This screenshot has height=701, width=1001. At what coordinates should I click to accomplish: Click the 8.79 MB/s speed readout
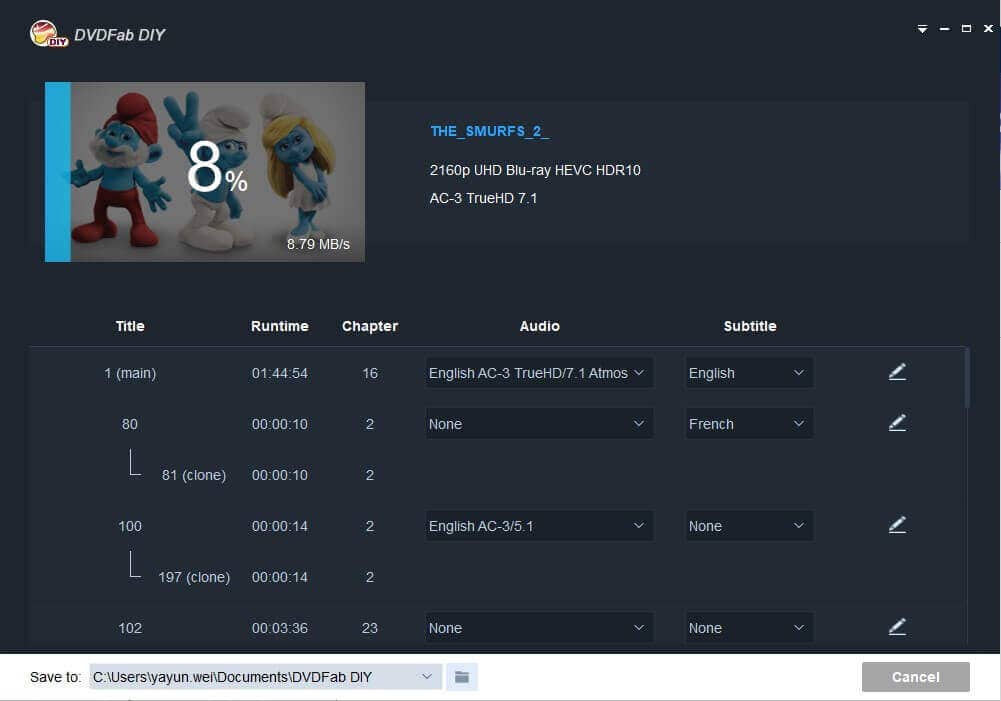318,244
